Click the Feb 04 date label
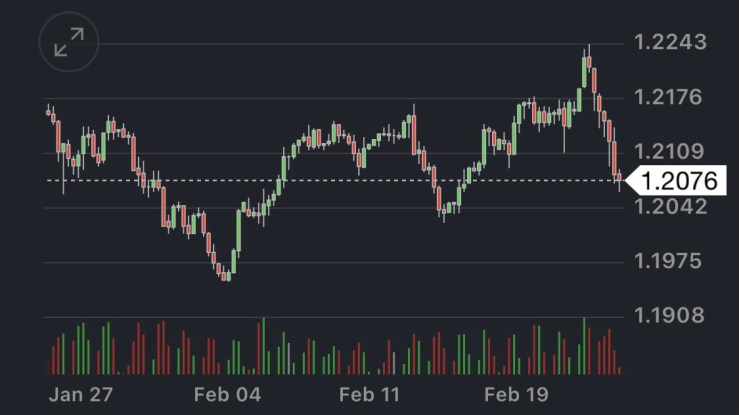Screen dimensions: 739x415 (227, 394)
